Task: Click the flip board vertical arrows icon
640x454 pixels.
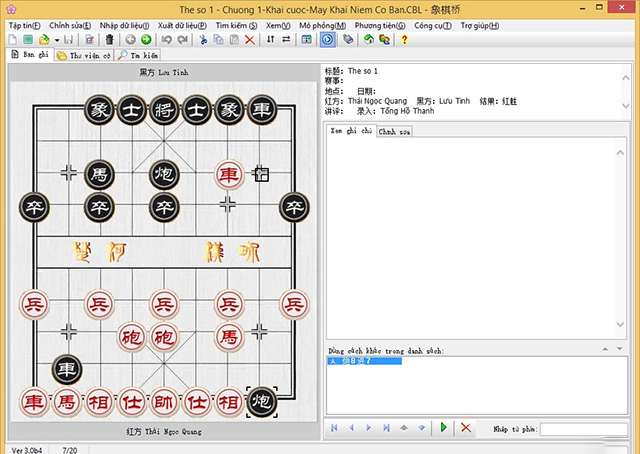Action: (x=269, y=39)
